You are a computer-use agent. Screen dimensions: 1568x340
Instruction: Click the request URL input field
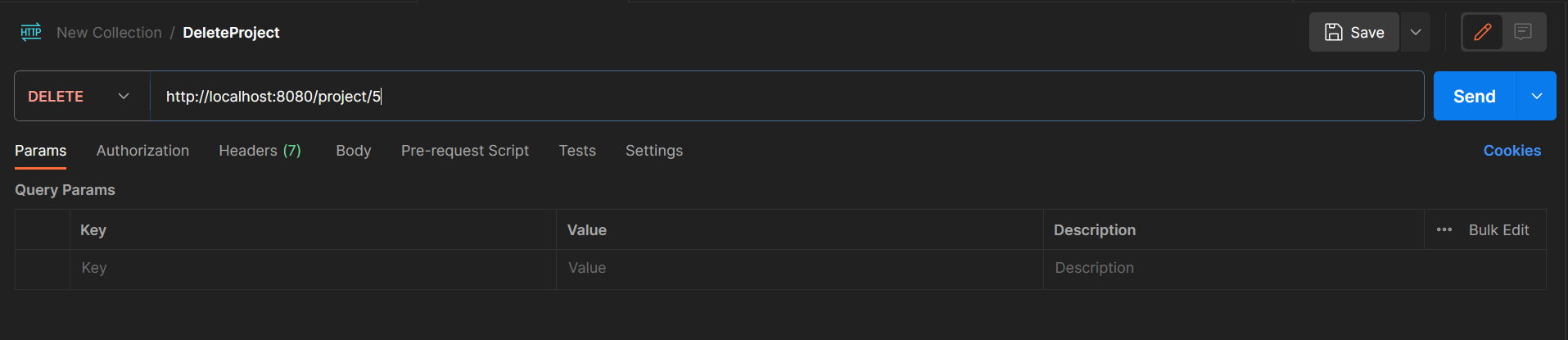coord(786,97)
